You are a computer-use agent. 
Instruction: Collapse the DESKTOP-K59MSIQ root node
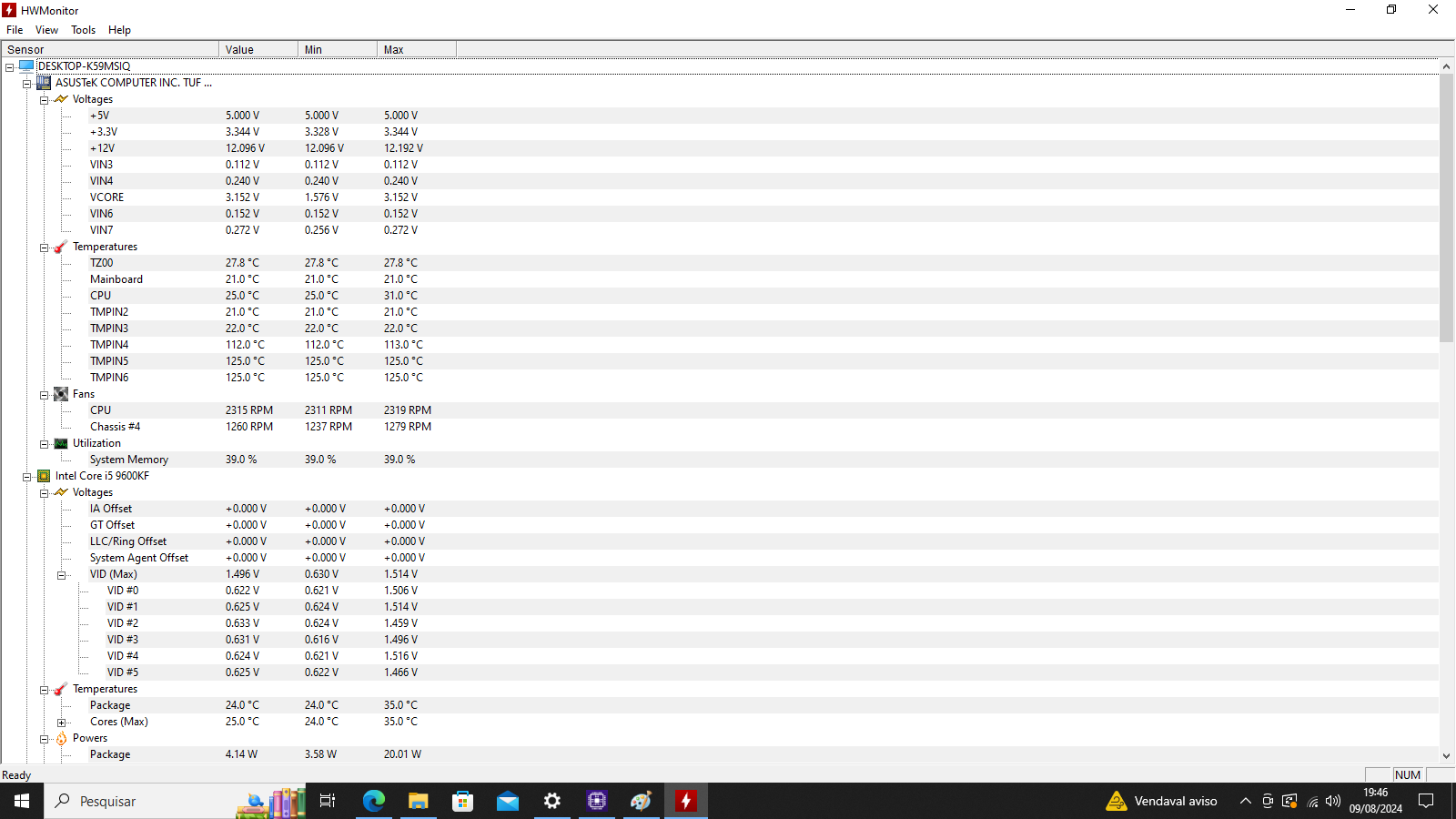coord(9,67)
